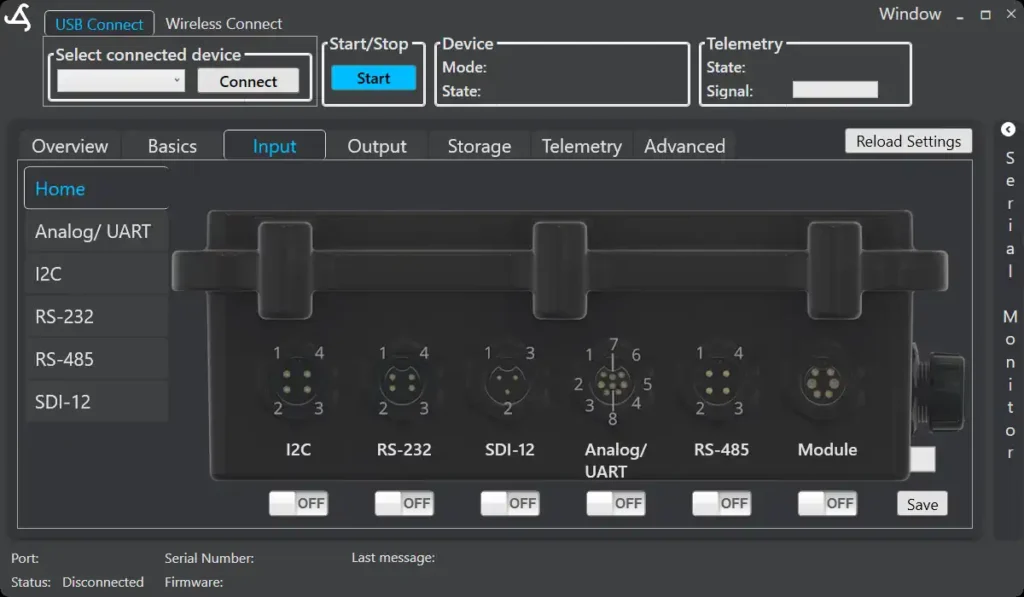Select the Analog/UART 8-pin connector image
Viewport: 1024px width, 597px height.
coord(613,383)
